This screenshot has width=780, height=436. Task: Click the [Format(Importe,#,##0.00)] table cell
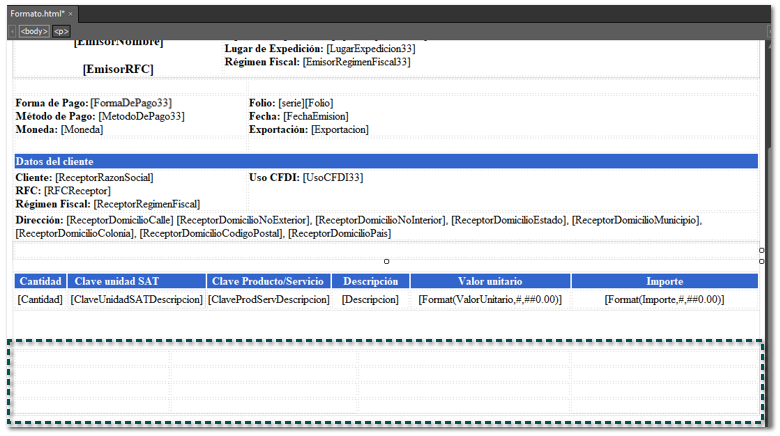pos(664,300)
